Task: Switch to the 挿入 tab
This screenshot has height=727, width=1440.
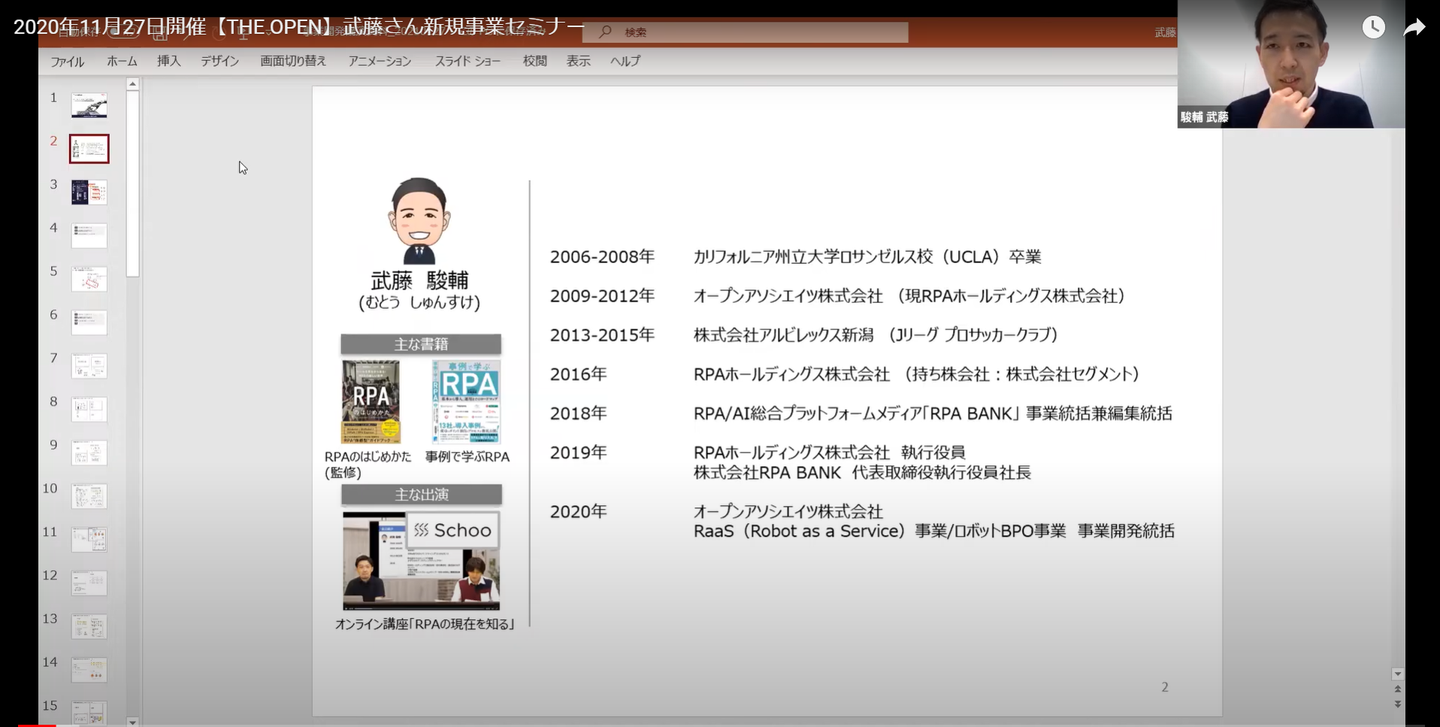Action: 169,61
